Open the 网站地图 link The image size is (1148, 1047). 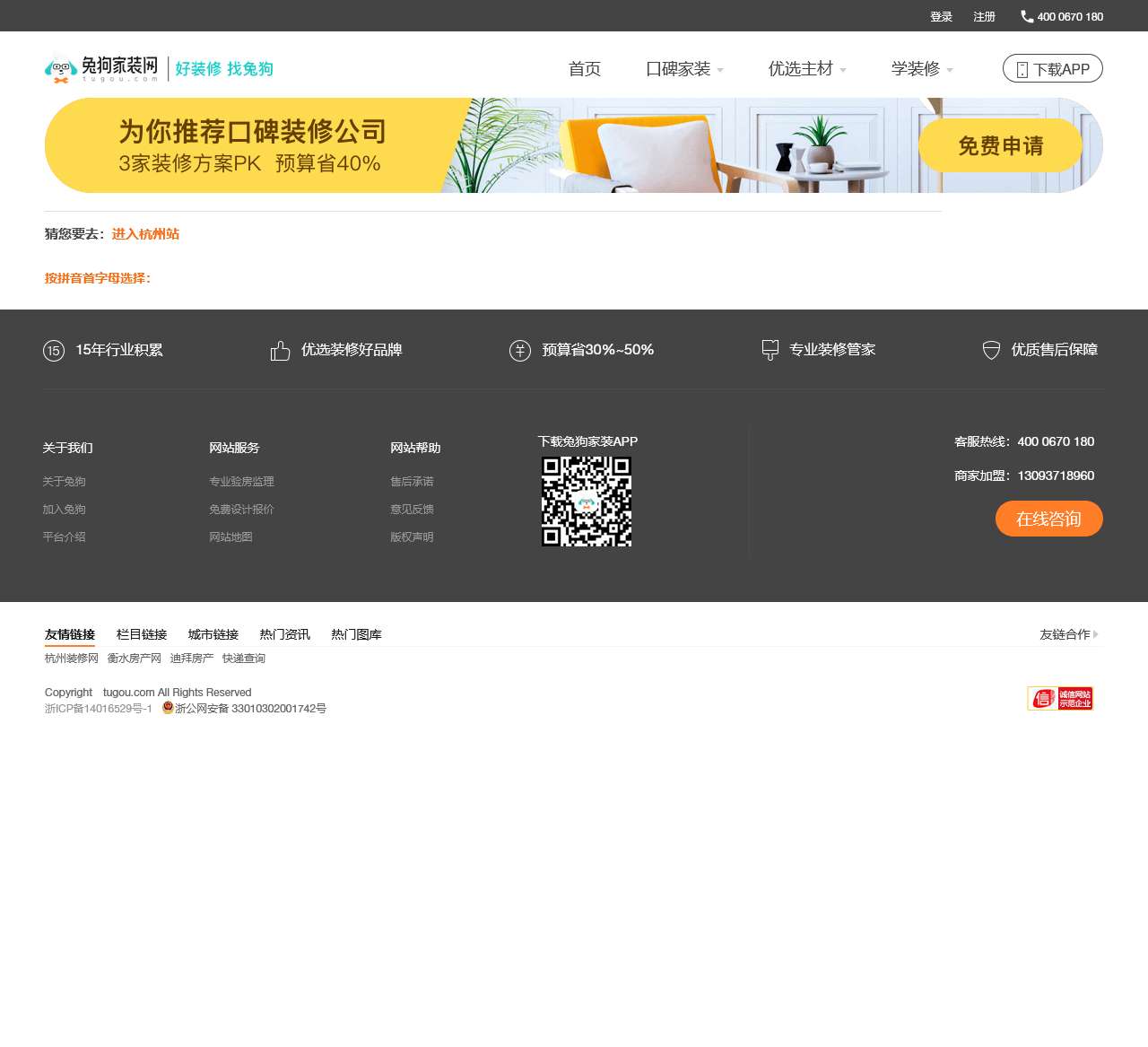[231, 537]
